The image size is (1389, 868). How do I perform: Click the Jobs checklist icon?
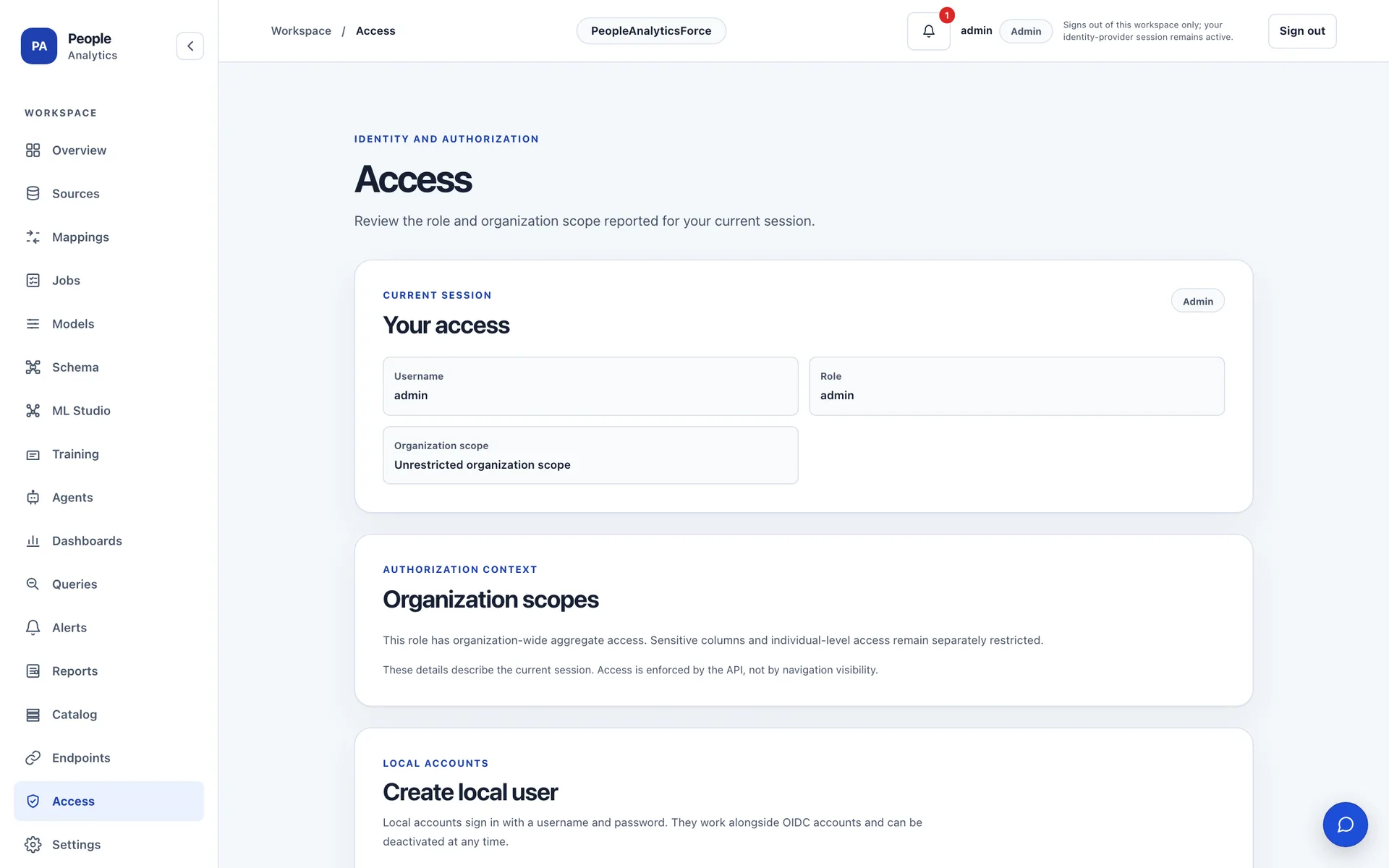click(33, 280)
